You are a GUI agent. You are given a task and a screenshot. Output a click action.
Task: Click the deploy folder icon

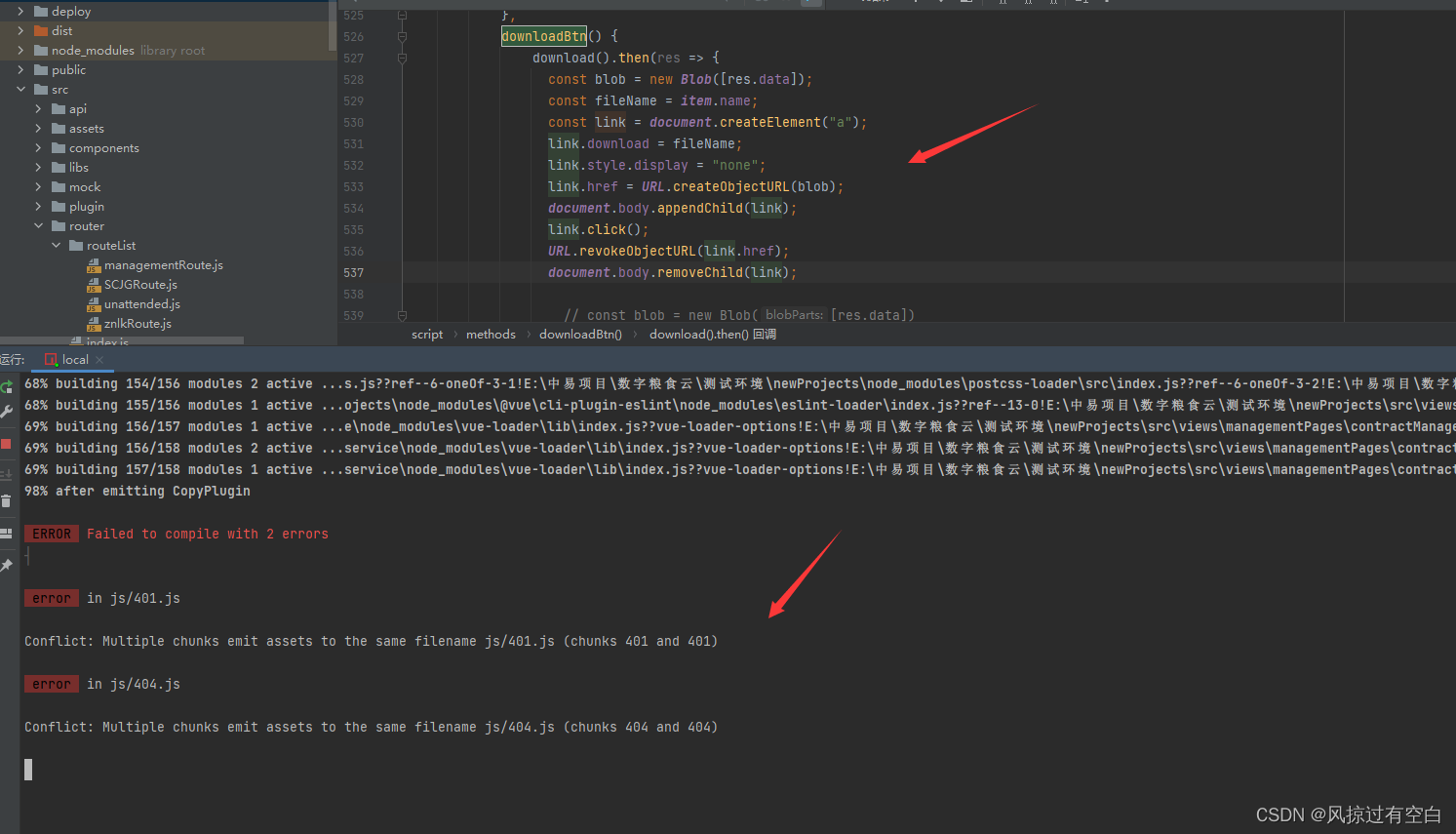tap(41, 12)
